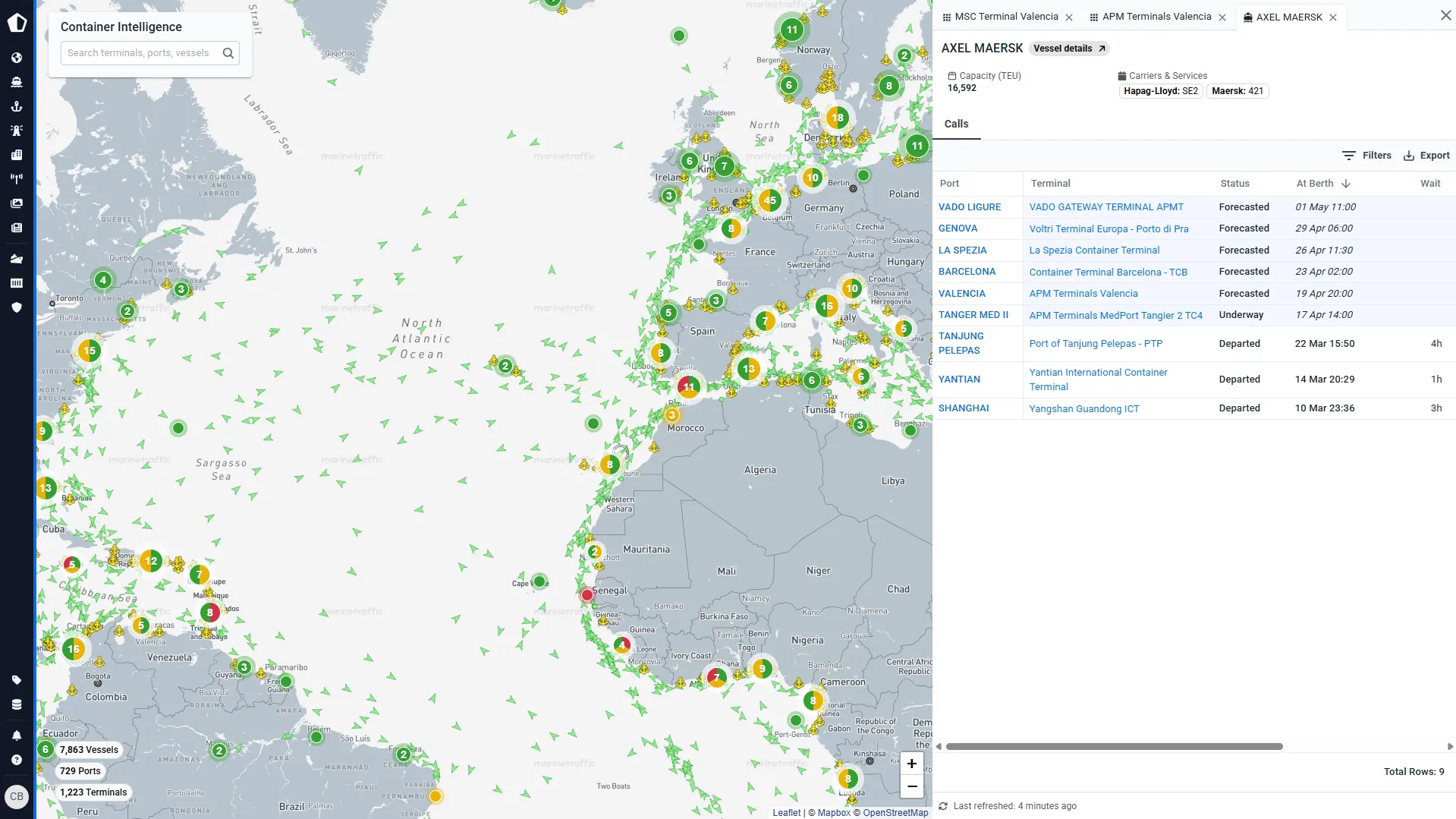The height and width of the screenshot is (819, 1456).
Task: Close the MSC Terminal Valencia tab
Action: tap(1069, 17)
